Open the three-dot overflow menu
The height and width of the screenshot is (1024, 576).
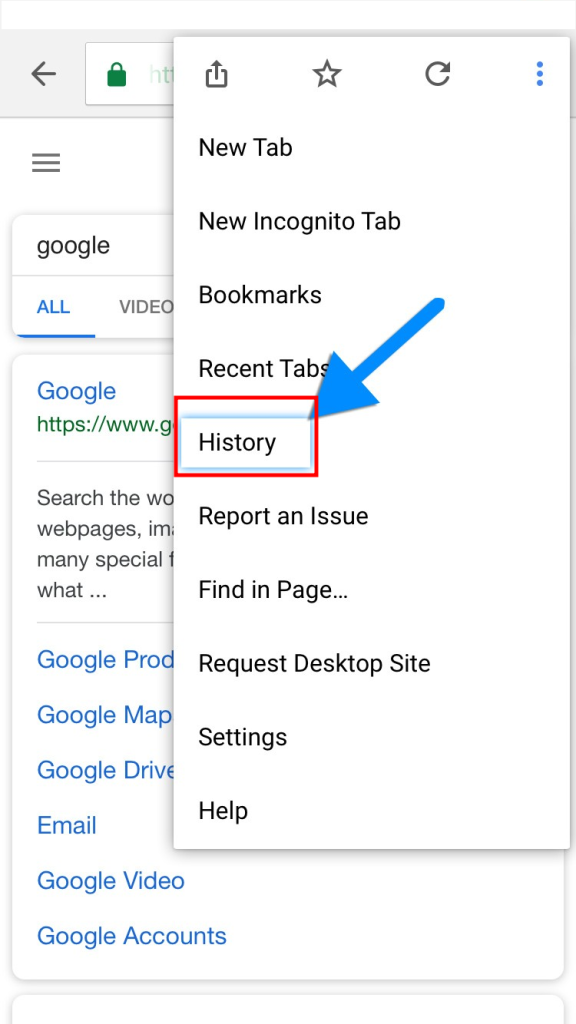click(x=540, y=73)
